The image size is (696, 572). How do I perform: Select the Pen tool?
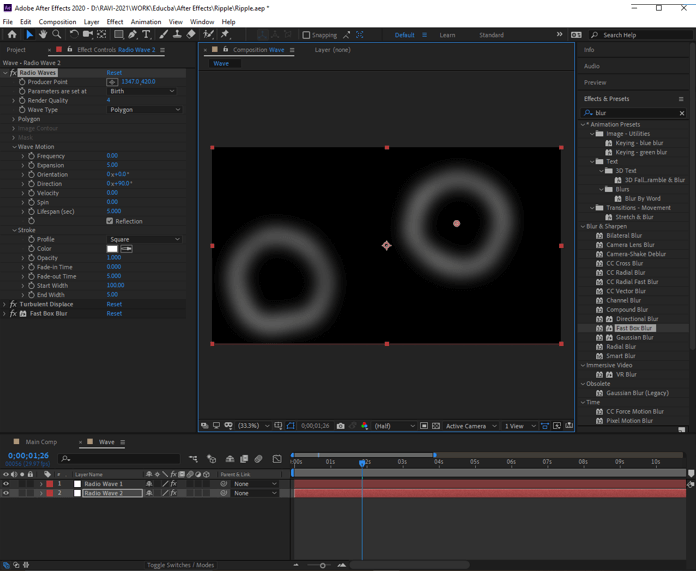[x=132, y=35]
